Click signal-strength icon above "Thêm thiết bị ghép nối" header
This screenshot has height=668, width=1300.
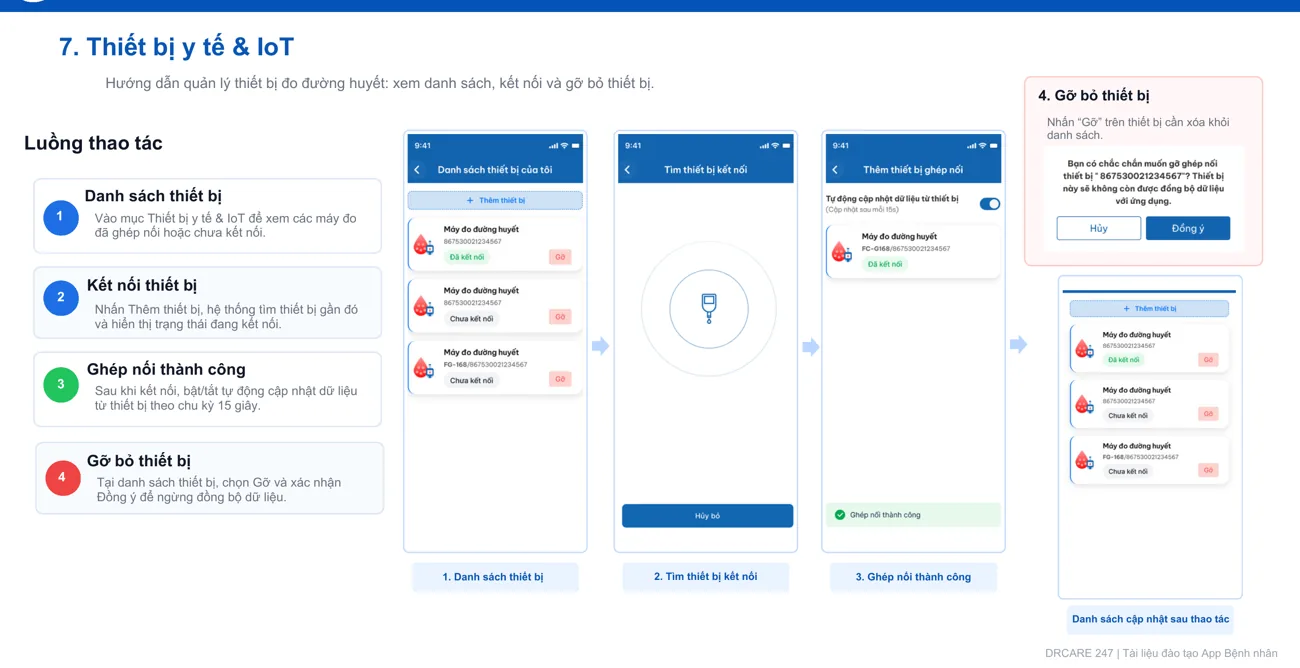click(971, 146)
